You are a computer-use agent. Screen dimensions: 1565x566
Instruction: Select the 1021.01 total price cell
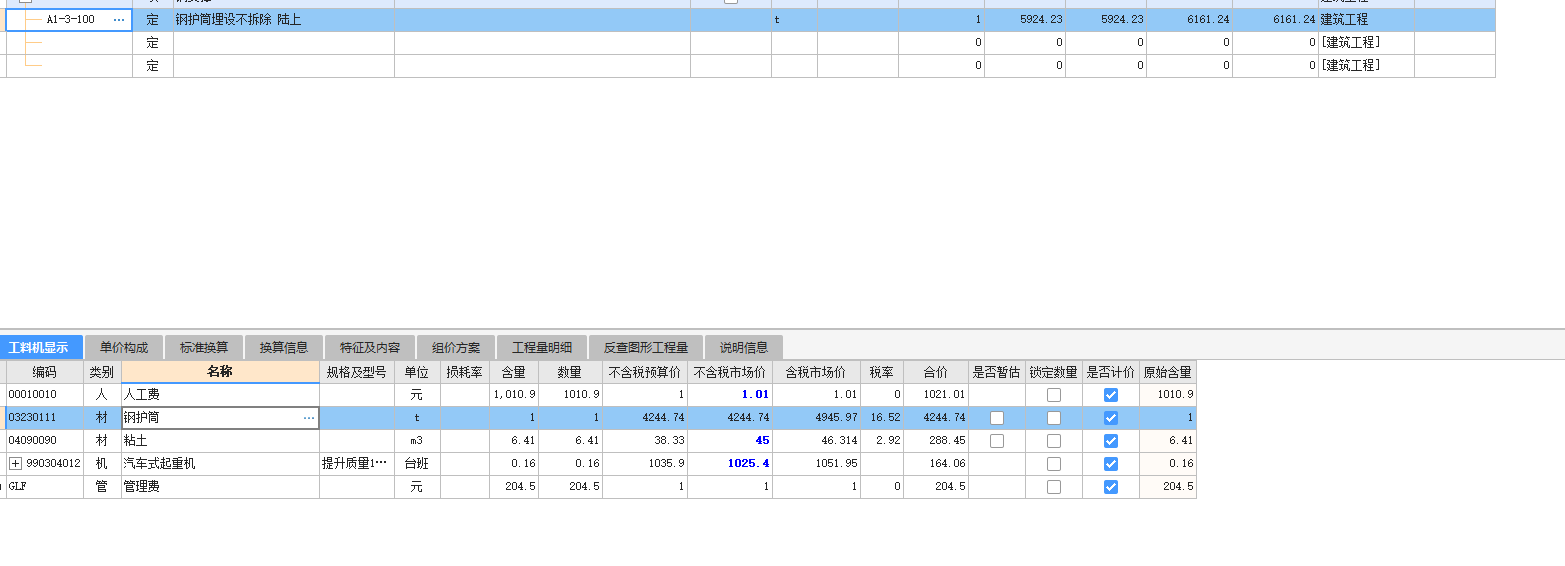pos(936,395)
